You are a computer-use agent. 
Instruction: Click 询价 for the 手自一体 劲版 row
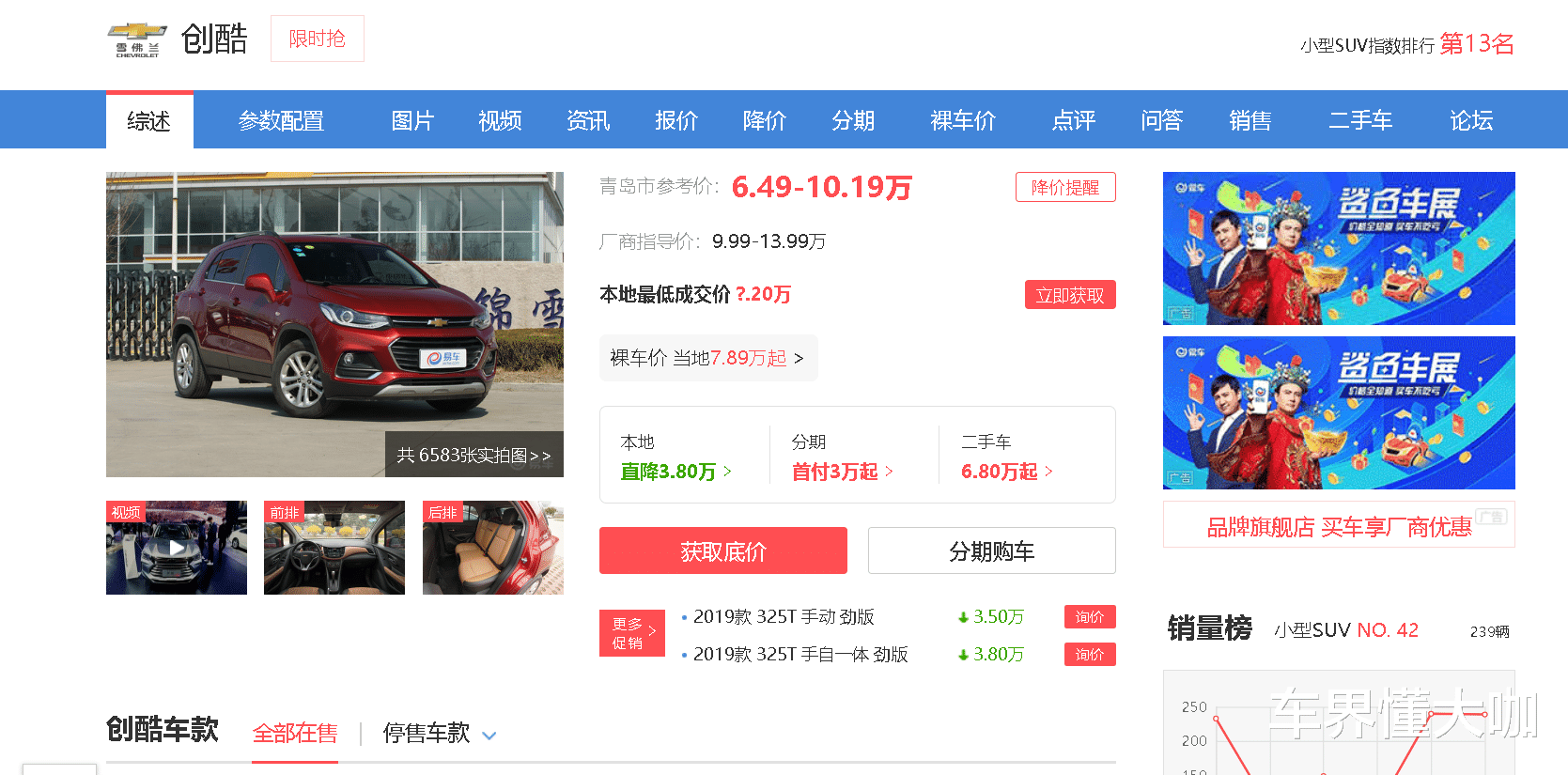(1090, 654)
